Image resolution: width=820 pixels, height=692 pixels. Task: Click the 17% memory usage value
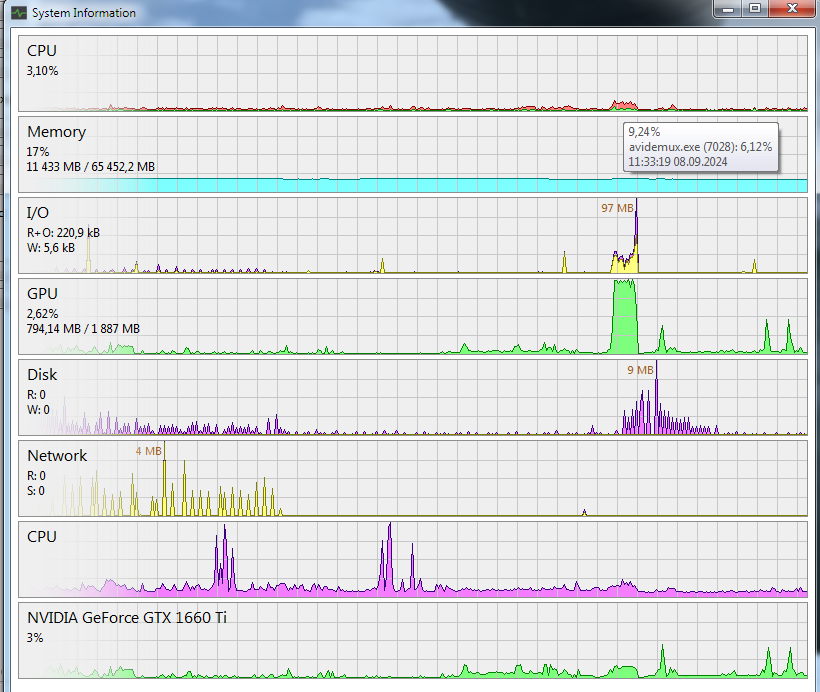point(38,152)
